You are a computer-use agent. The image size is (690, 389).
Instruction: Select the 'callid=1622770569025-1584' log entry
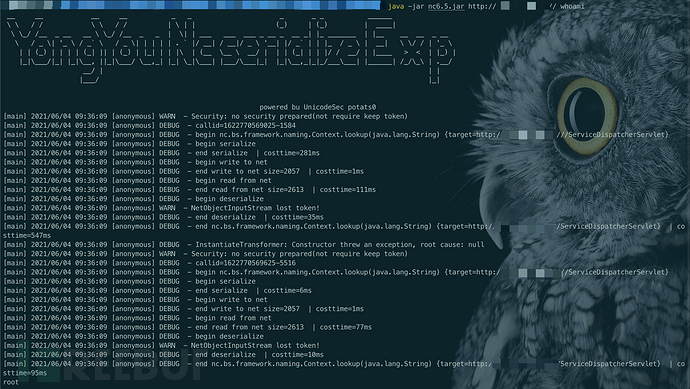pos(149,125)
